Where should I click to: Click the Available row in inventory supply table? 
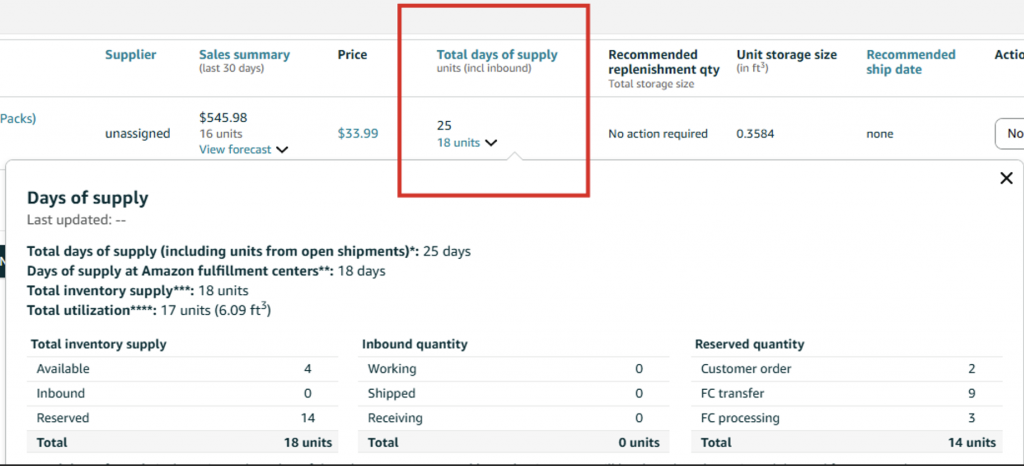180,369
